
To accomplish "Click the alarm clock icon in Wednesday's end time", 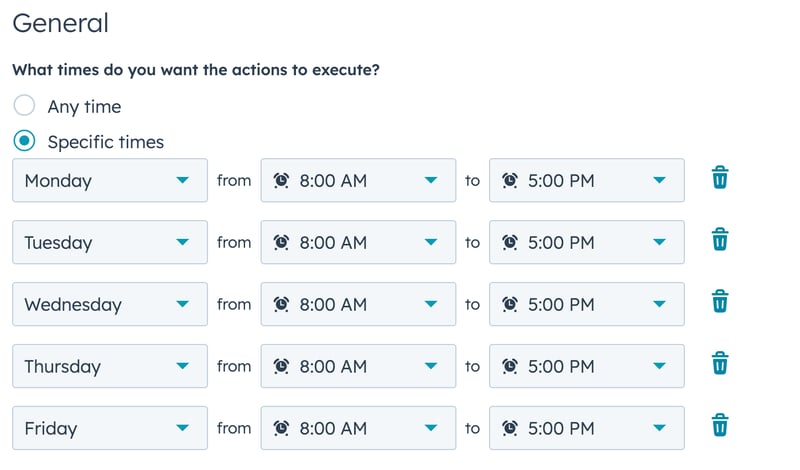I will [510, 304].
